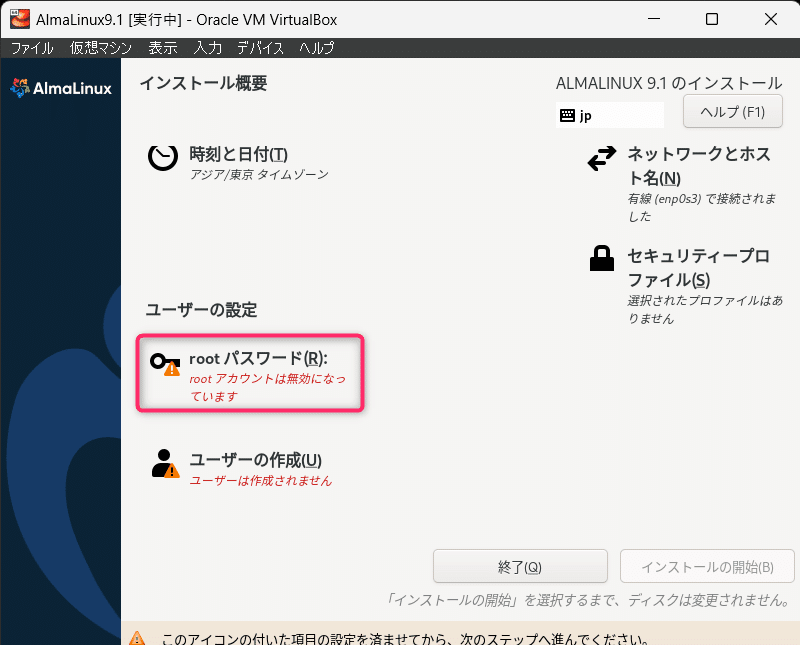
Task: Minimize the VirtualBox window
Action: click(x=654, y=19)
